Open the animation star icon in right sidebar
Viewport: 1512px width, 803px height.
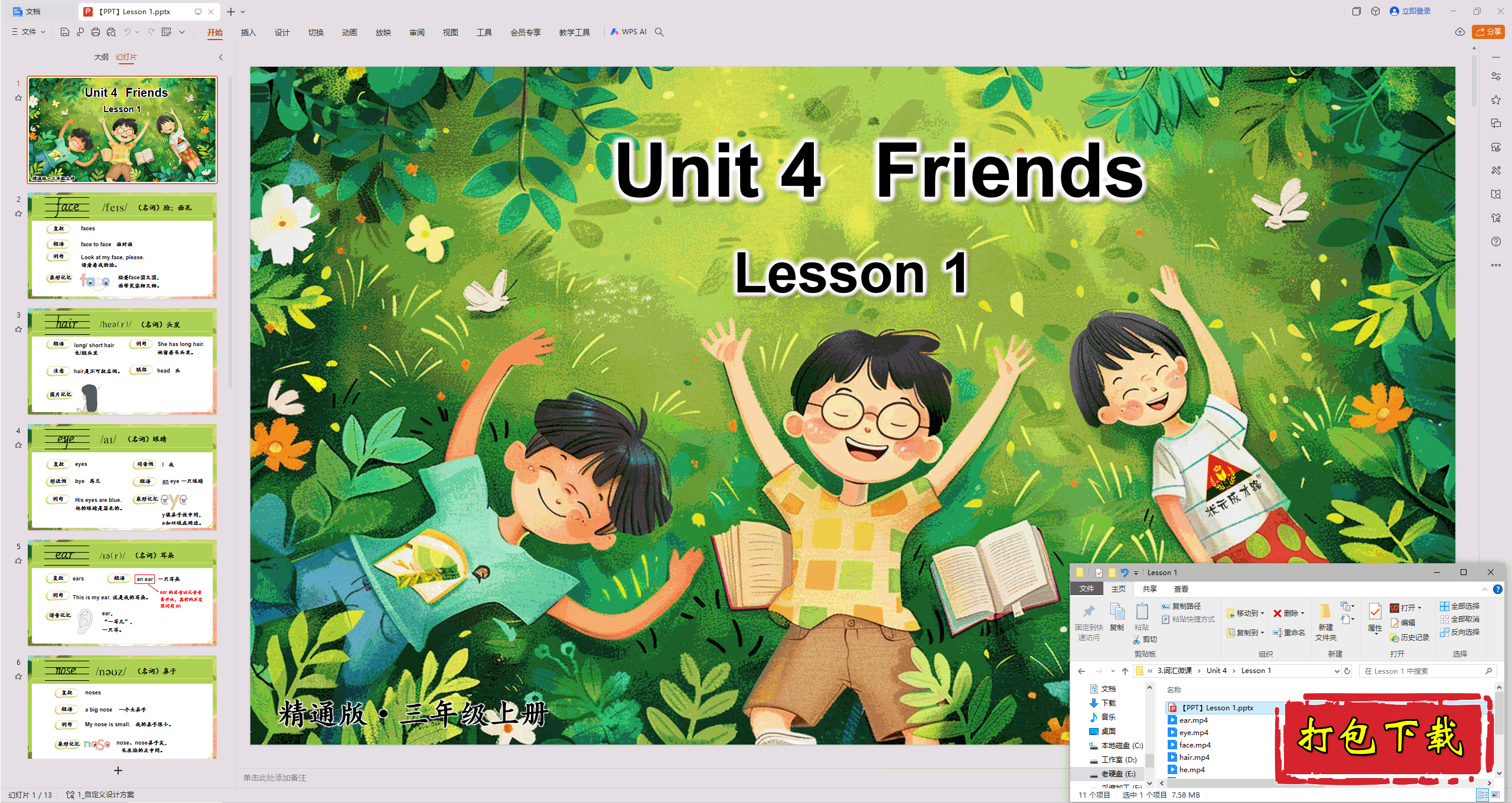1496,100
